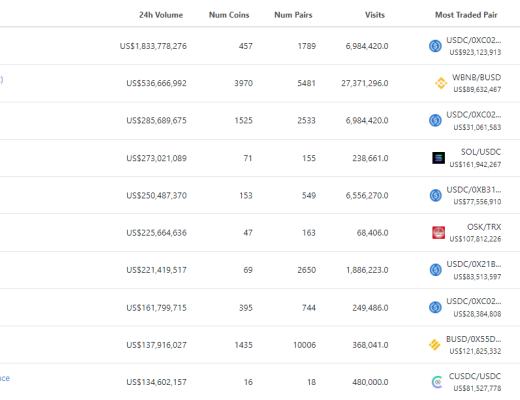Click pairs count 10006
The width and height of the screenshot is (520, 400).
(x=304, y=345)
